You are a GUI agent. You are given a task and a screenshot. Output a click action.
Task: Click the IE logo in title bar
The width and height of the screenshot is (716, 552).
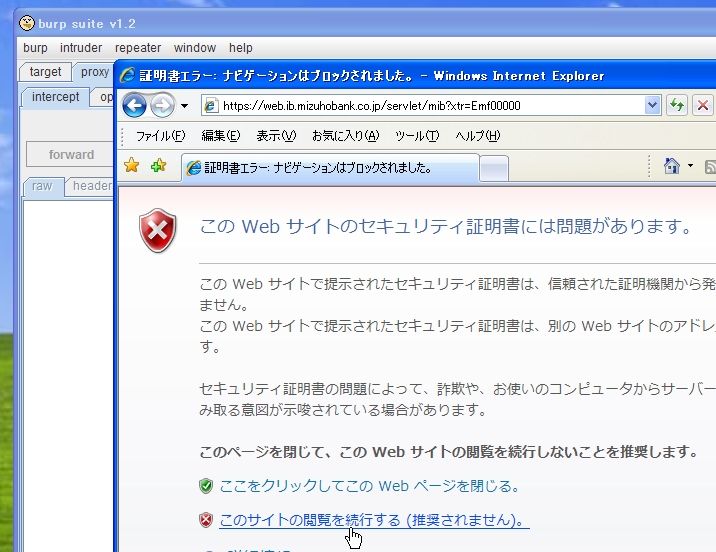coord(127,75)
